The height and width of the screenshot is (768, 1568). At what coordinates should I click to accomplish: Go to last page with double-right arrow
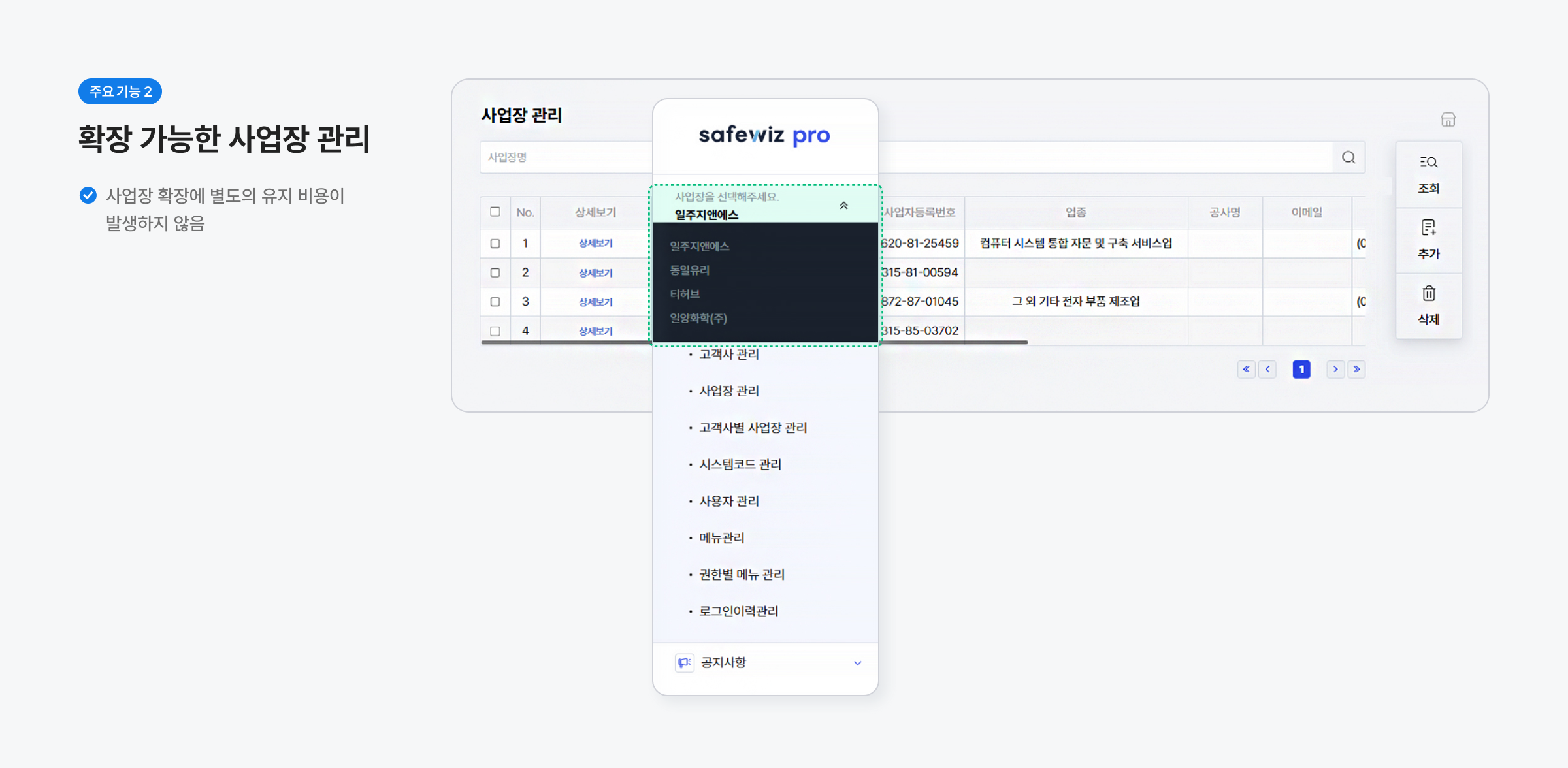tap(1357, 370)
